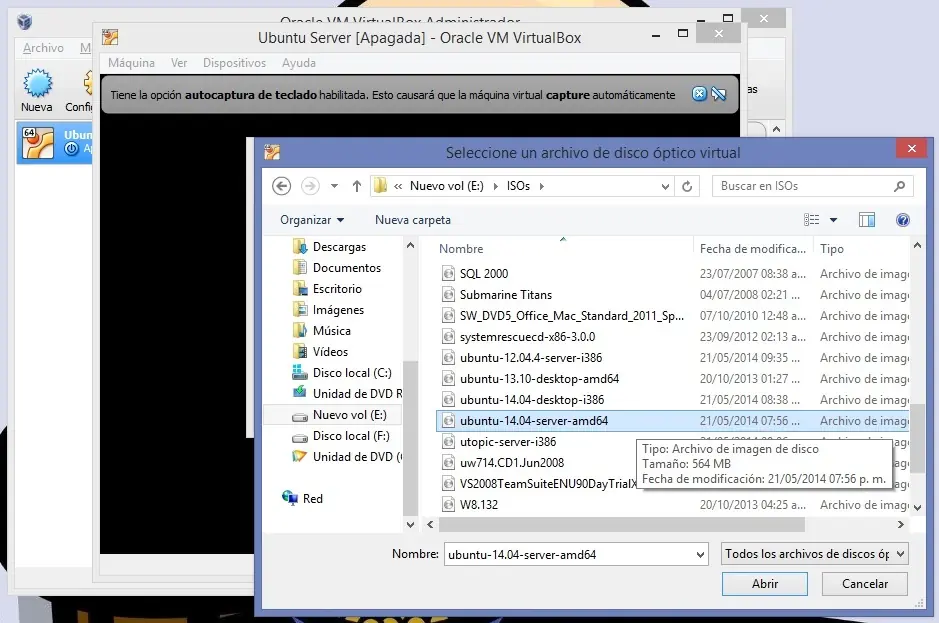Click the horizontal scrollbar of file list
939x623 pixels.
(622, 525)
